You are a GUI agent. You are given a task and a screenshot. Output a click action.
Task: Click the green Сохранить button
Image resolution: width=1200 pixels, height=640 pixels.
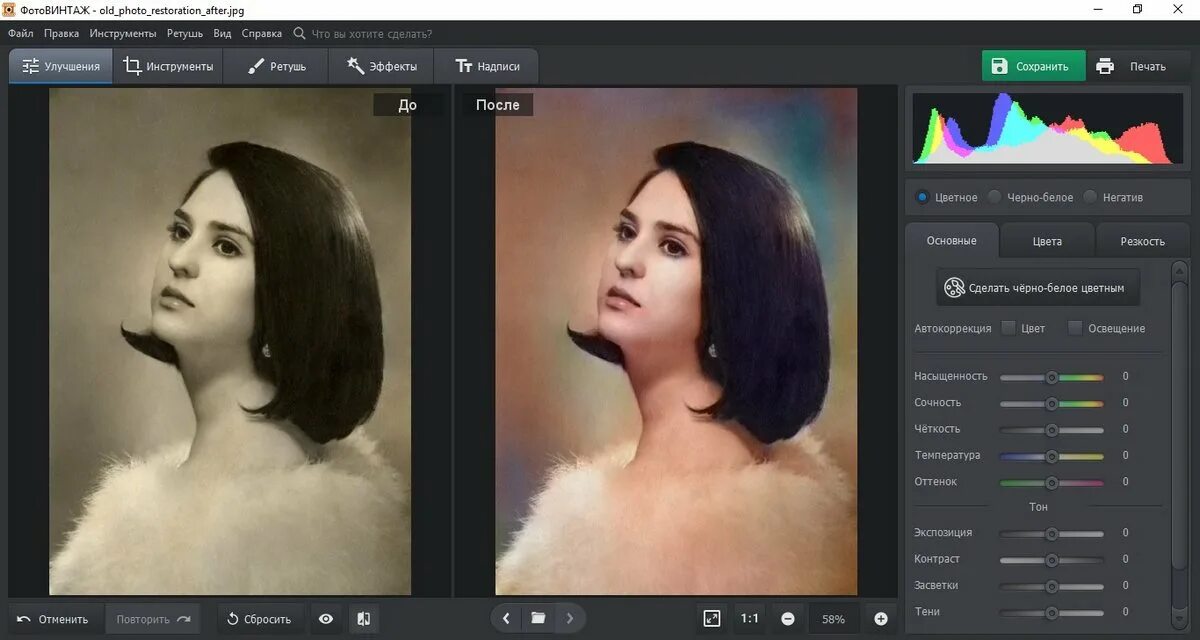pyautogui.click(x=1033, y=66)
